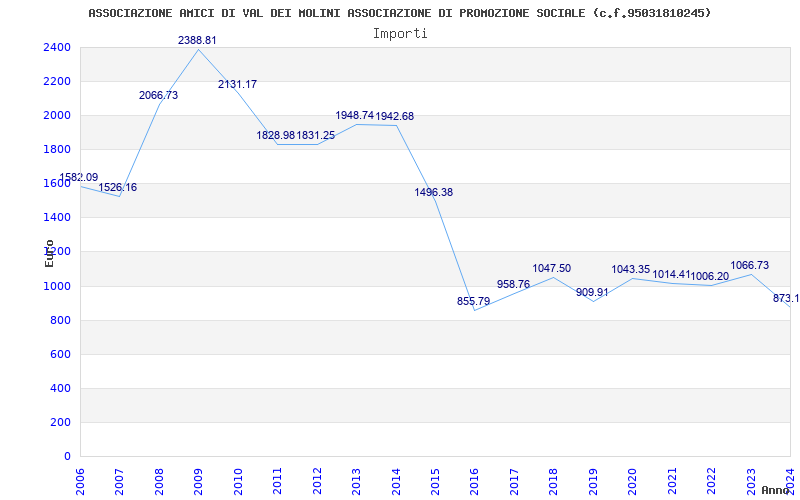
Task: Click the 800 y-axis tick
Action: [61, 320]
